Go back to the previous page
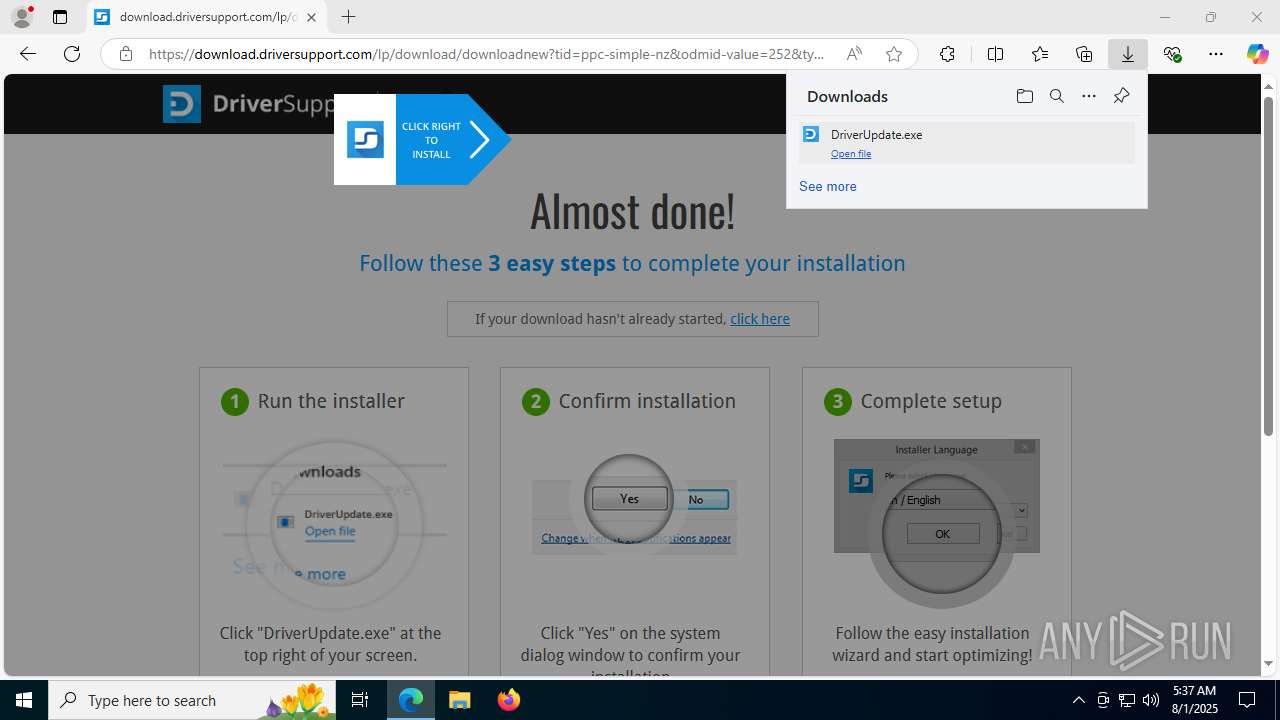 pyautogui.click(x=28, y=54)
